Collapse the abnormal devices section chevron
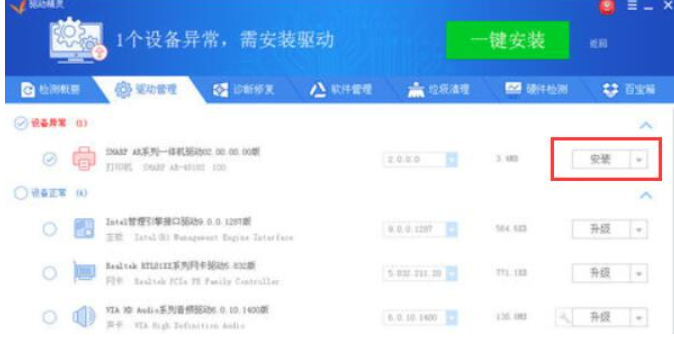This screenshot has width=674, height=360. (646, 125)
